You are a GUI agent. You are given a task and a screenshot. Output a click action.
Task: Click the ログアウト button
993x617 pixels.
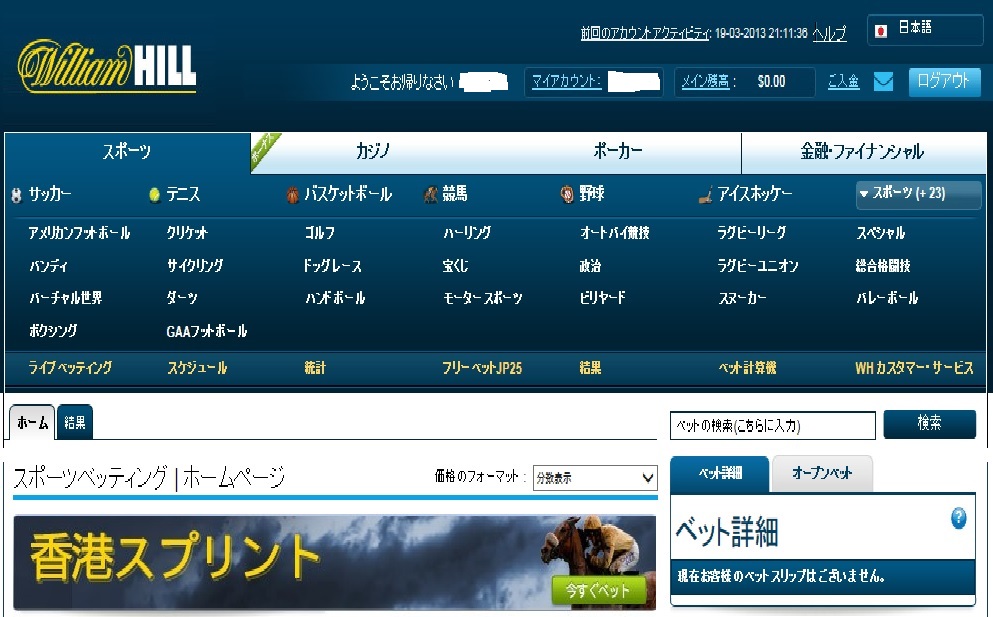[944, 82]
